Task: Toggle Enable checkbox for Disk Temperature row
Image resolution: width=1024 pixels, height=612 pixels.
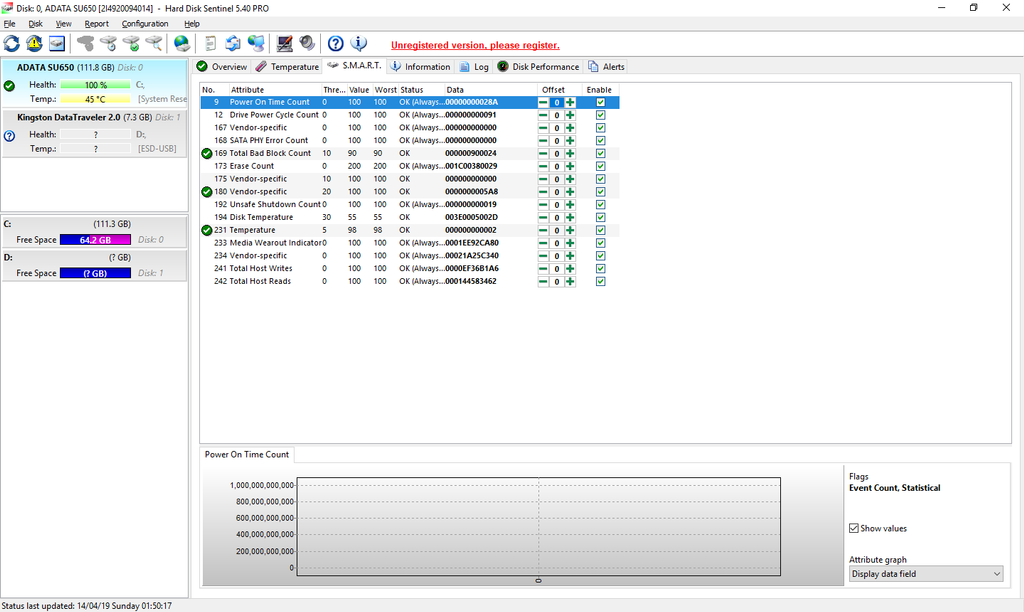Action: [x=600, y=217]
